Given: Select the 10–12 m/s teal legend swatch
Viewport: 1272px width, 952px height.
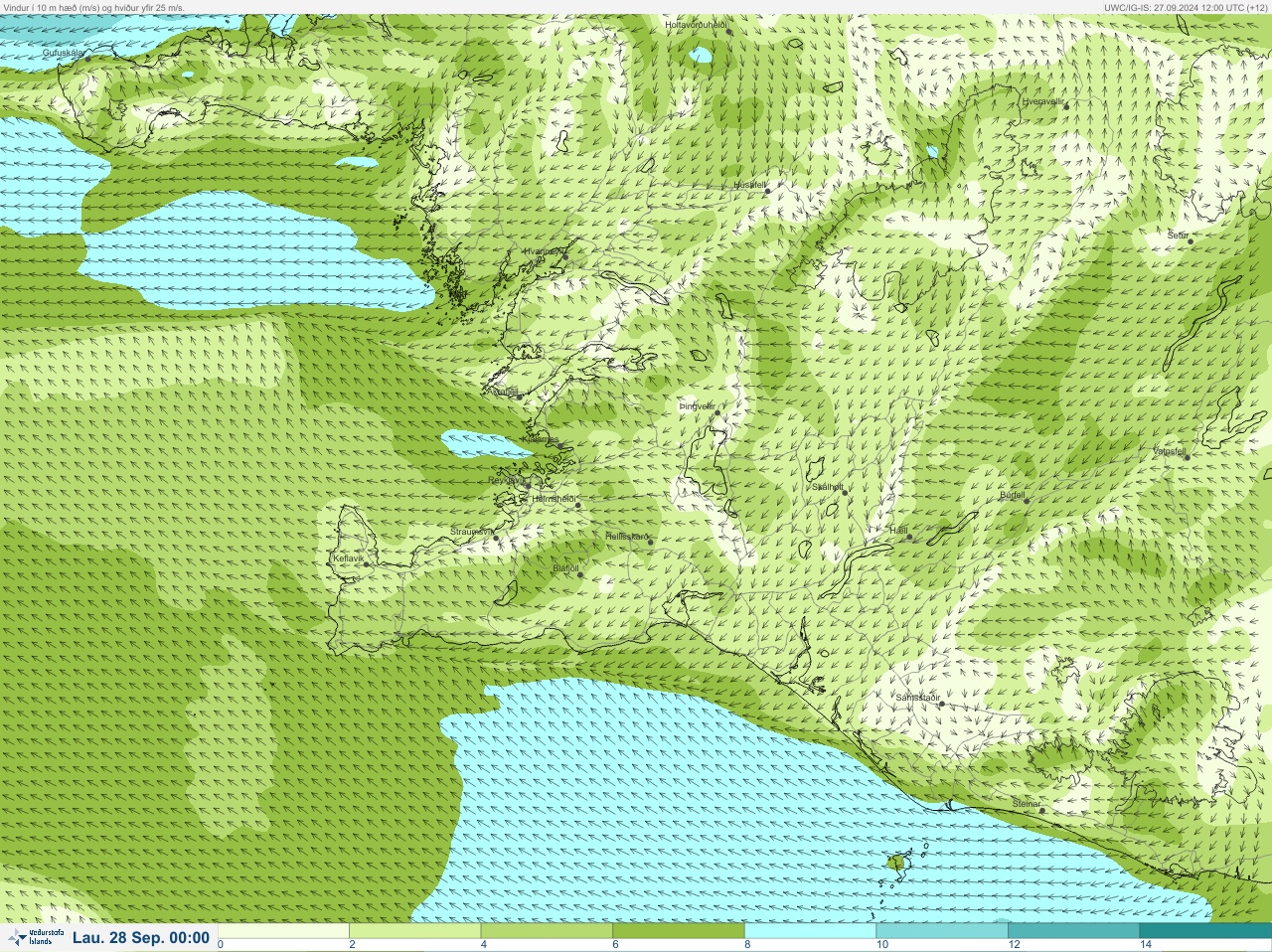Looking at the screenshot, I should 942,931.
